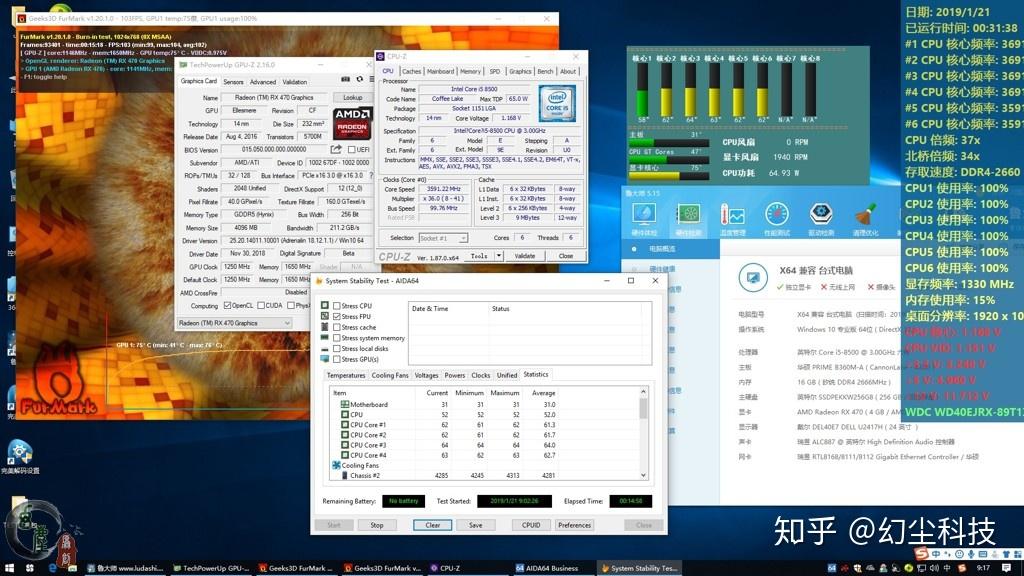Open the Socket #1 selection dropdown in CPU-Z
Screen dimensions: 1024x576
pyautogui.click(x=443, y=238)
